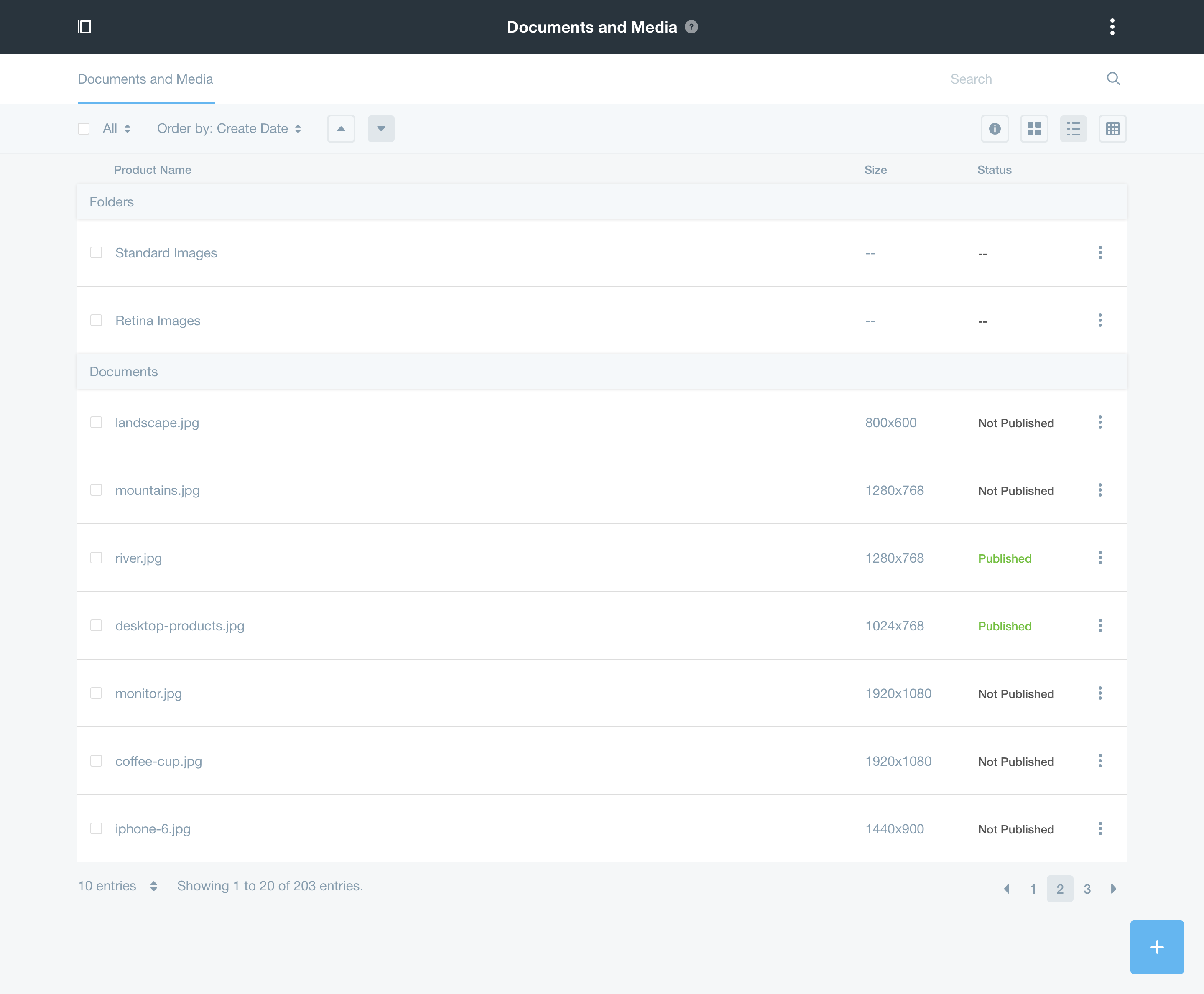The width and height of the screenshot is (1204, 994).
Task: Switch to cards display style
Action: click(1035, 128)
